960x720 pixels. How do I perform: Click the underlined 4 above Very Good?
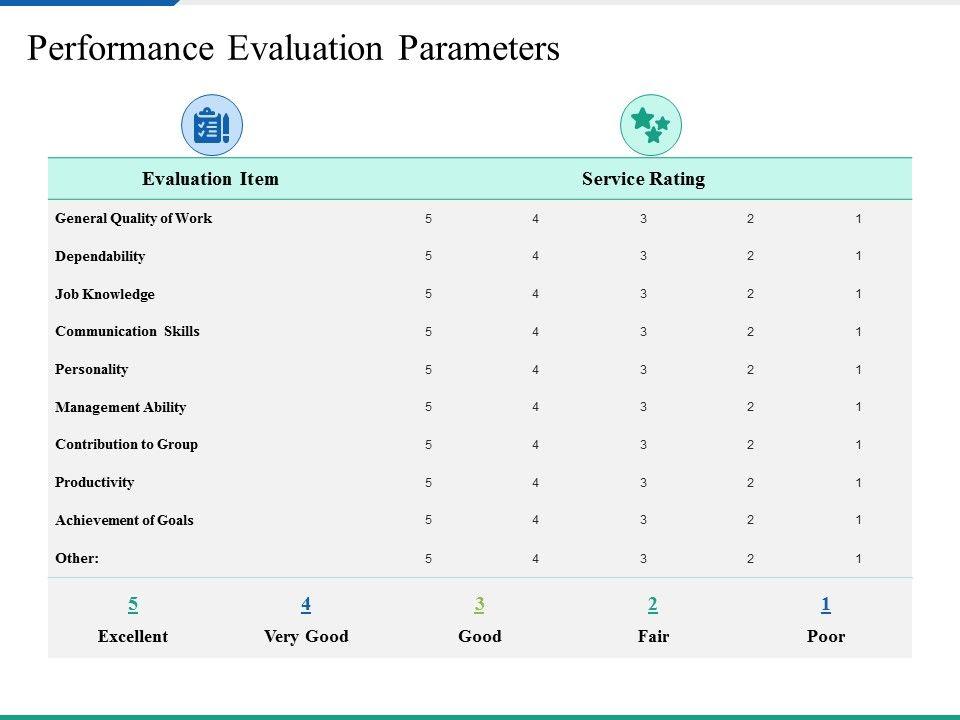coord(306,605)
